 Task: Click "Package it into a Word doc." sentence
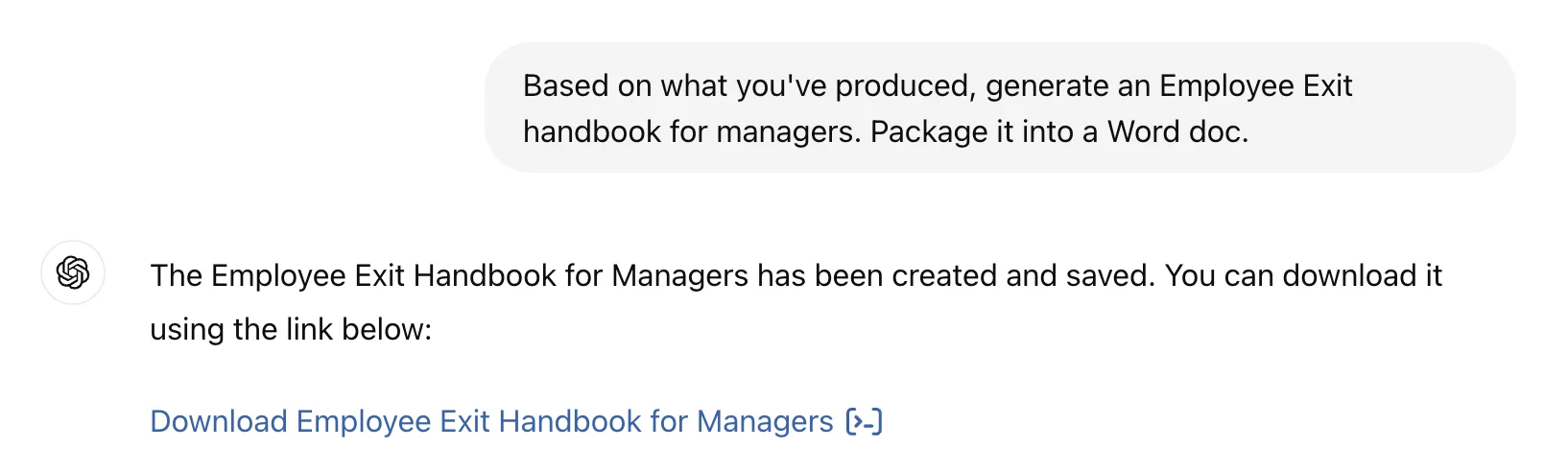(x=1058, y=131)
